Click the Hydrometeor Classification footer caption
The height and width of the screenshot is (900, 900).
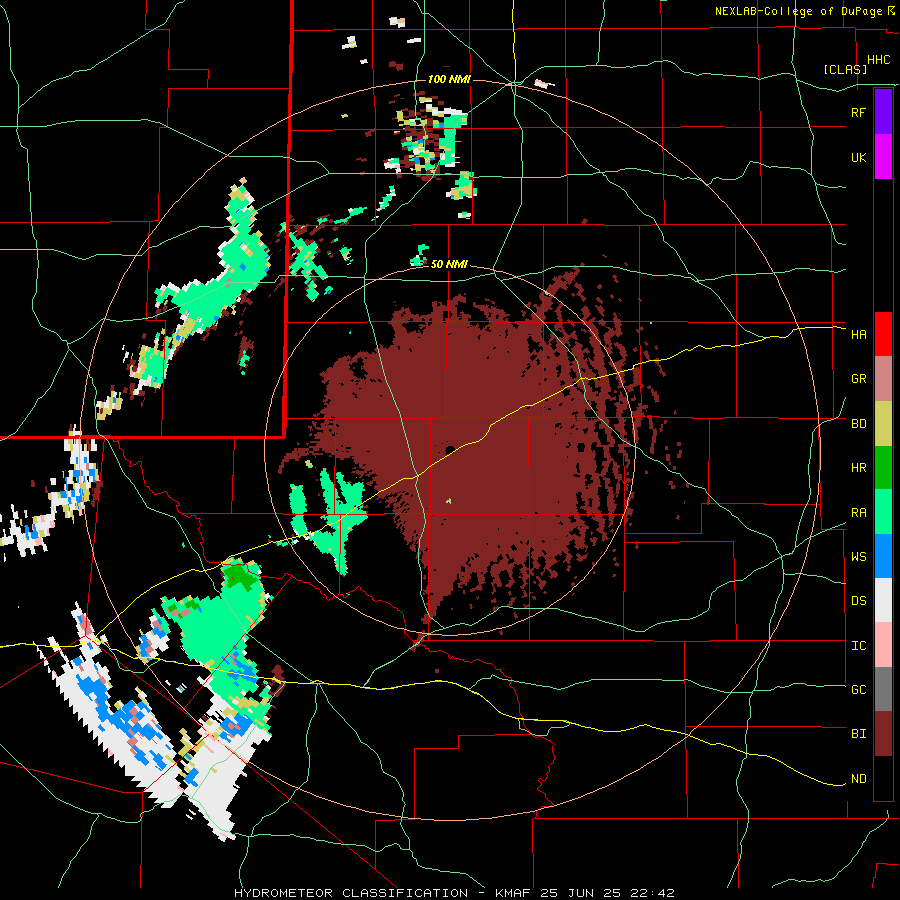click(x=454, y=893)
